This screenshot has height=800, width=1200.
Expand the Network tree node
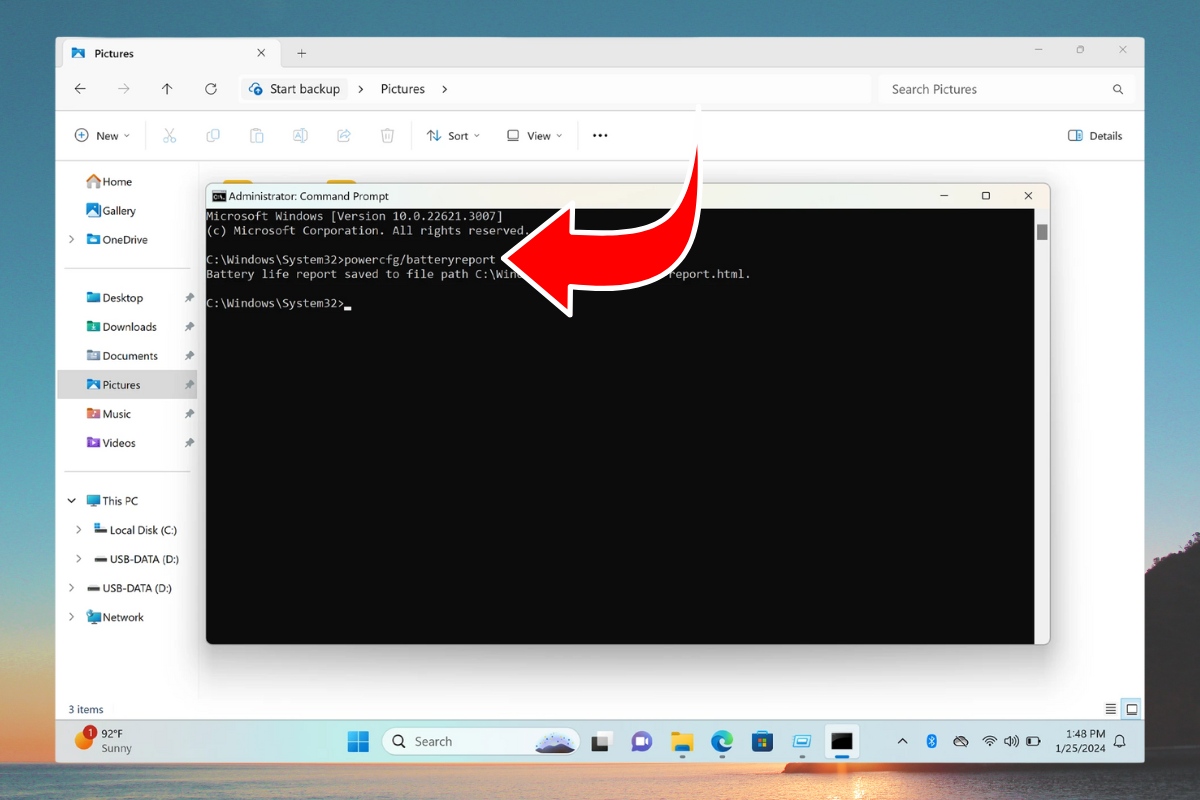[71, 617]
